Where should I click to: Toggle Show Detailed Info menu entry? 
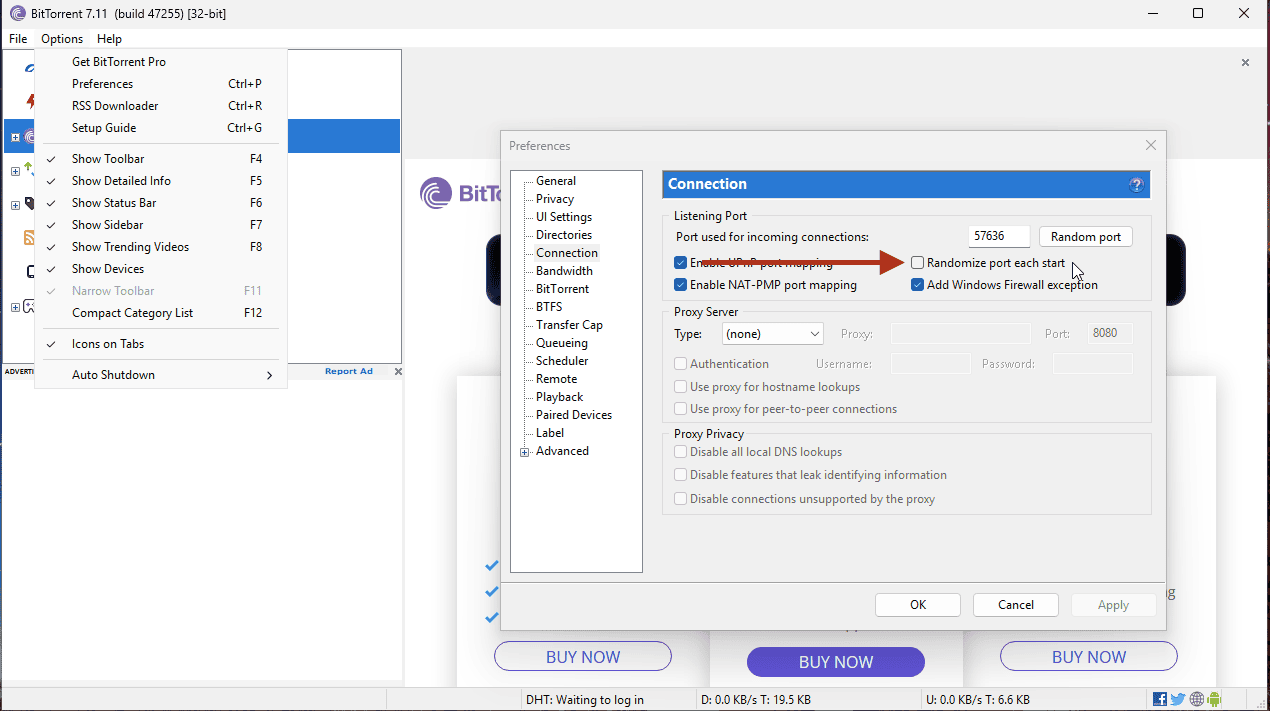(x=161, y=181)
